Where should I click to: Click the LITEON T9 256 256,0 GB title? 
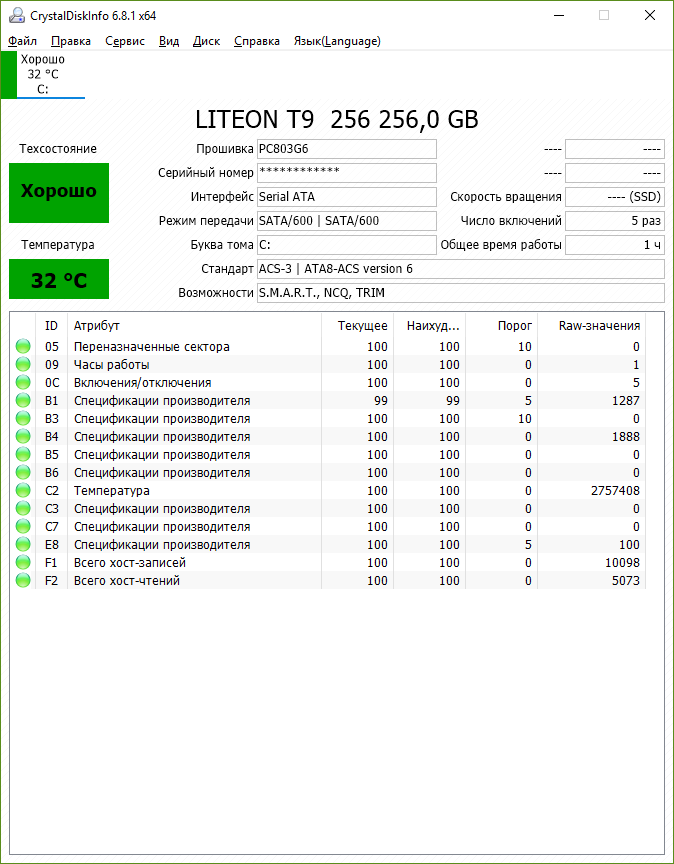337,119
